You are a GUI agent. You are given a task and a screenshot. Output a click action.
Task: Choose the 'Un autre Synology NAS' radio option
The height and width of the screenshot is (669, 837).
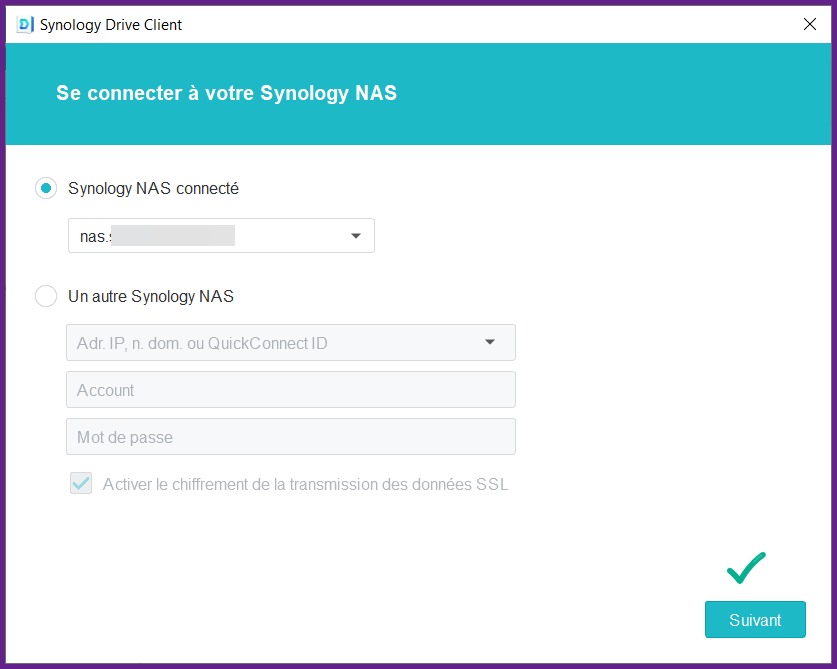pyautogui.click(x=46, y=296)
